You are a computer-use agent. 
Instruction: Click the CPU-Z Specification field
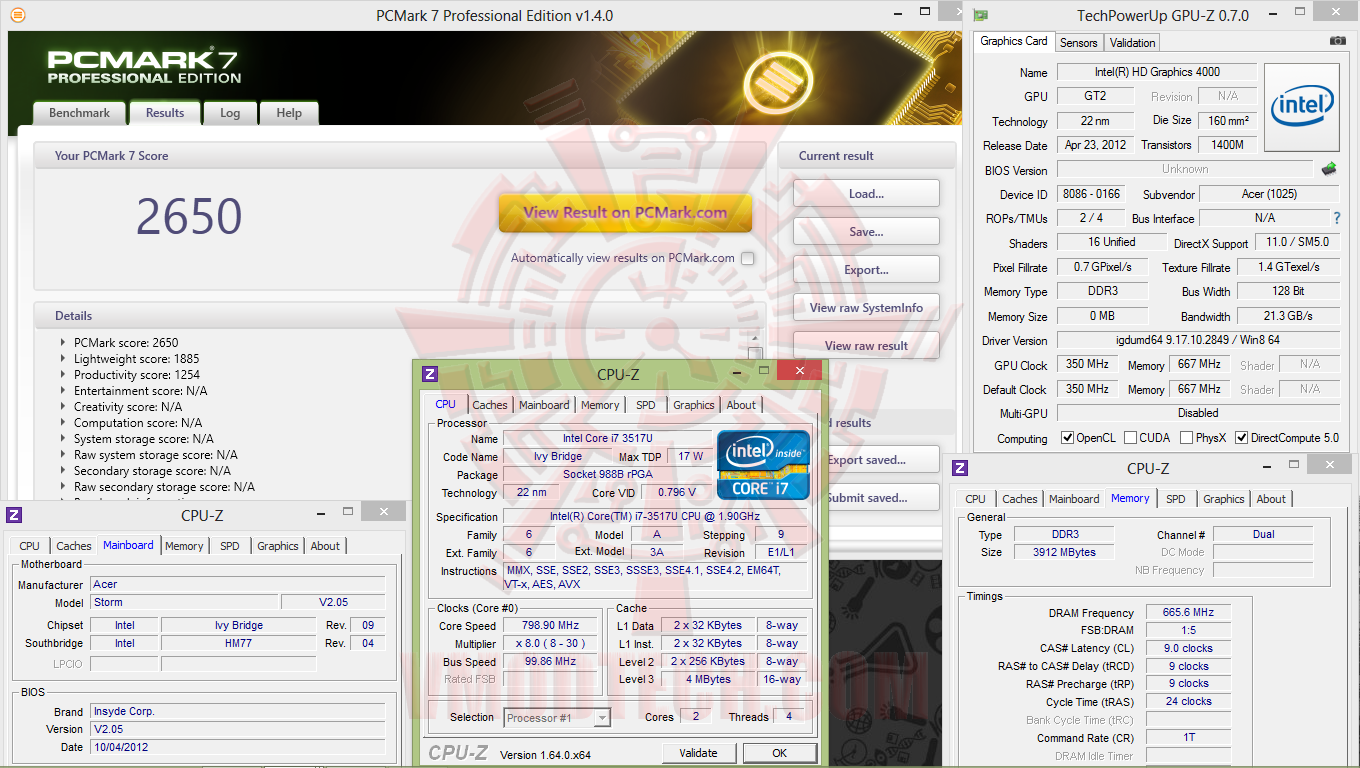click(656, 517)
